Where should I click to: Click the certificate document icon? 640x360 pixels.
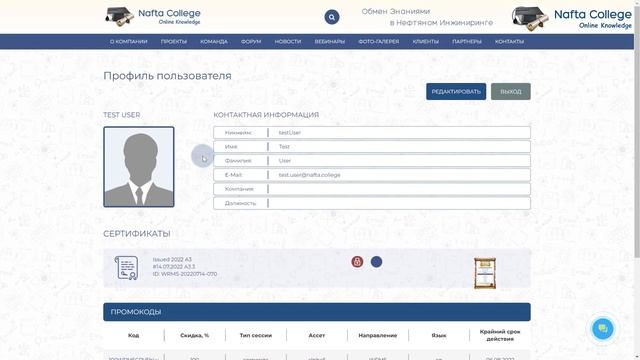pos(126,268)
